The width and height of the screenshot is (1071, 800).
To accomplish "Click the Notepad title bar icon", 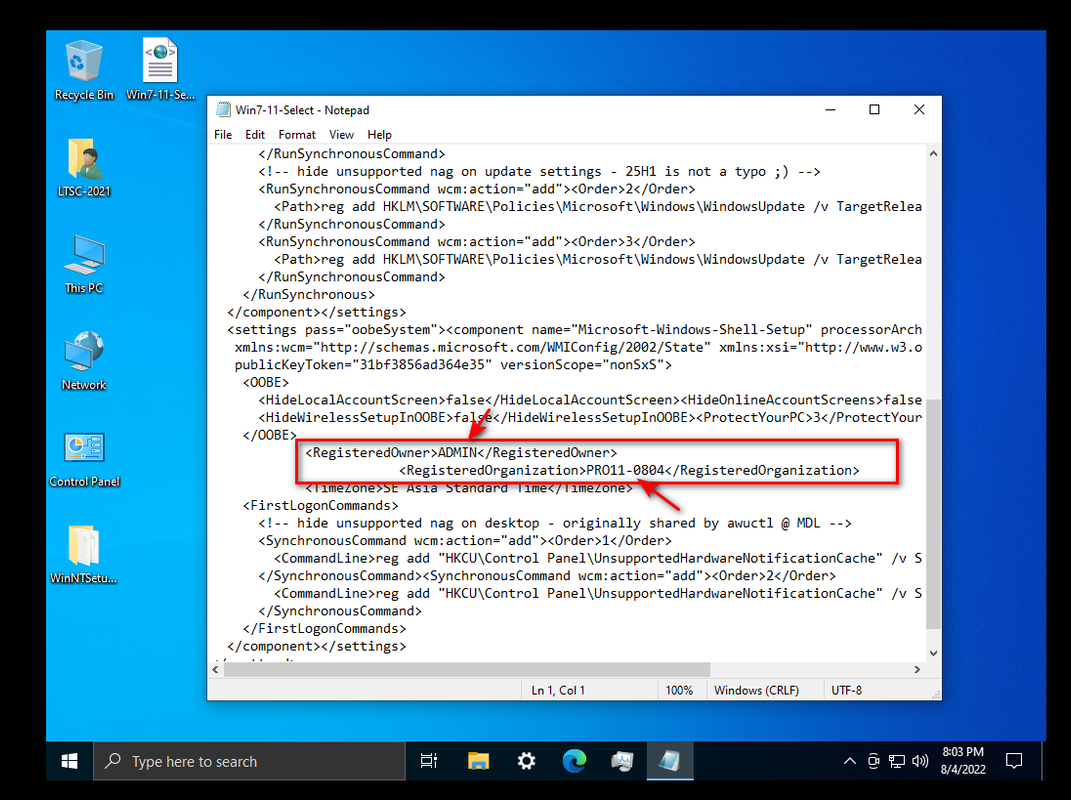I will [x=223, y=110].
